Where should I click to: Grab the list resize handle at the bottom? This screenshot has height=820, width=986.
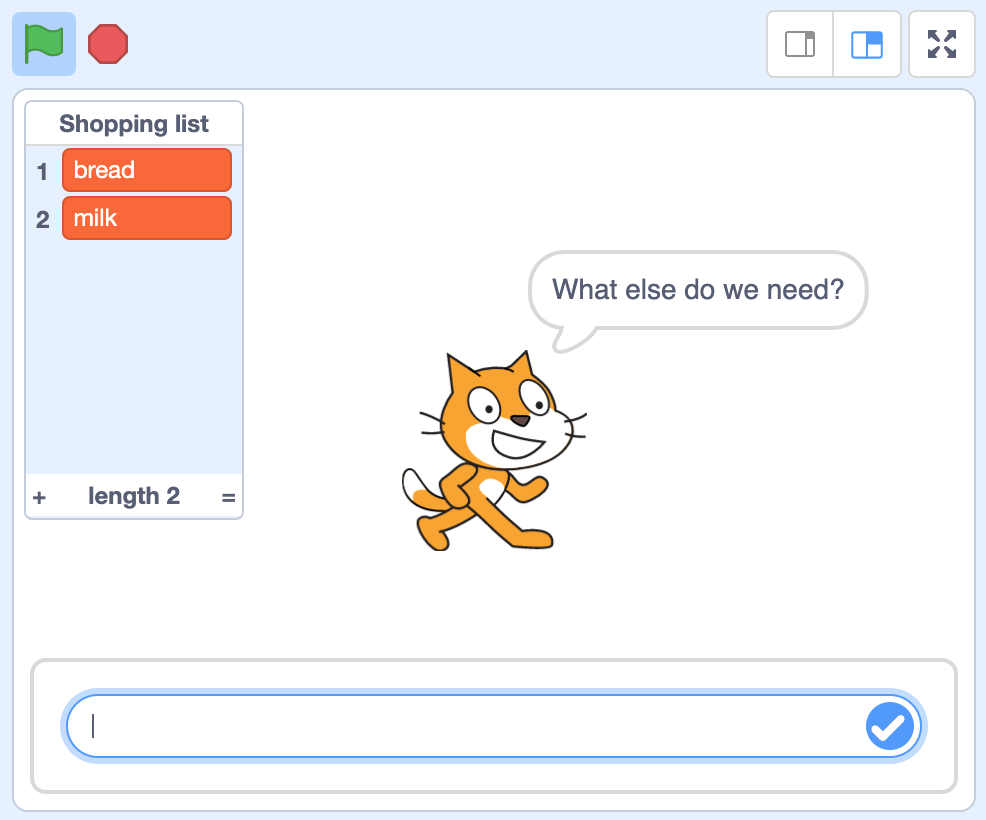pos(228,497)
